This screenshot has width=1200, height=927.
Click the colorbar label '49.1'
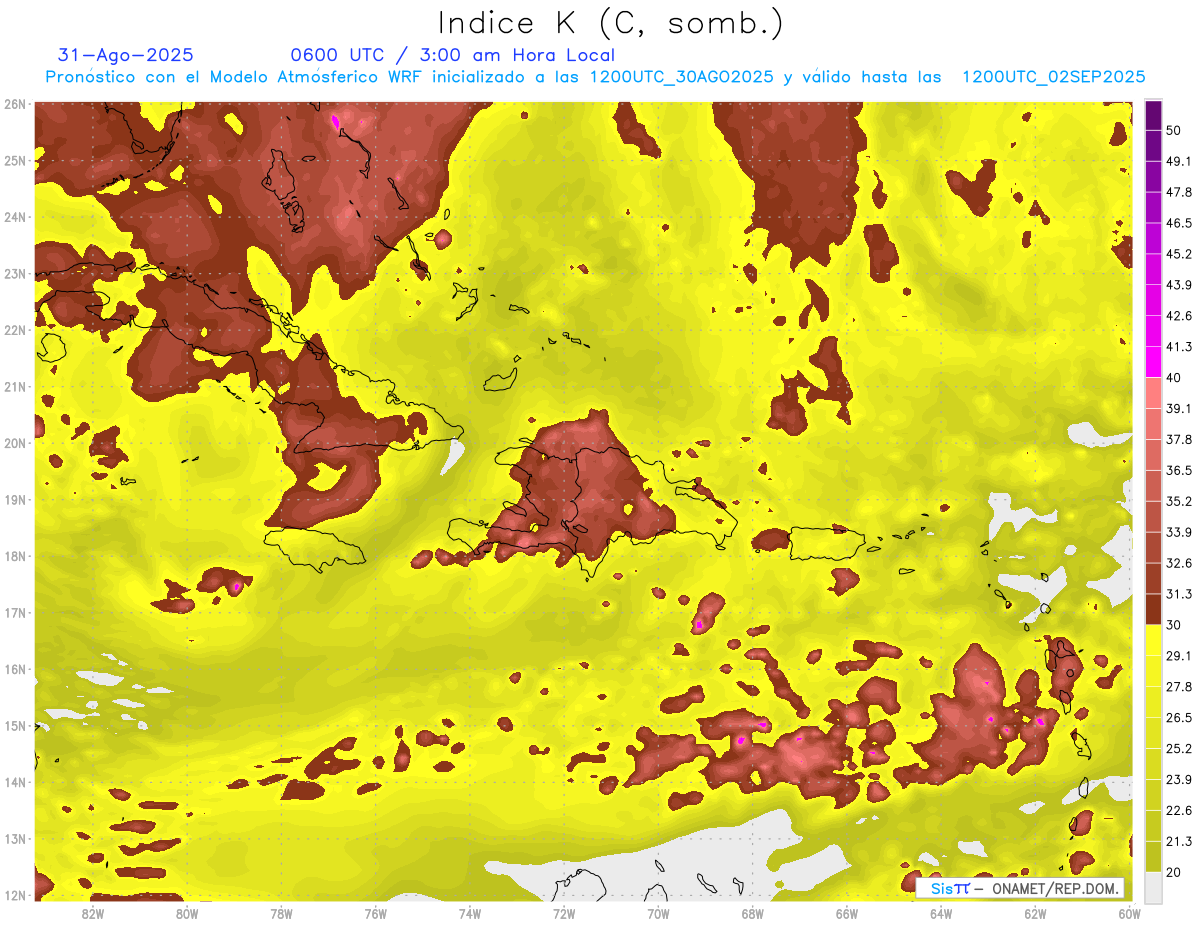tap(1179, 162)
